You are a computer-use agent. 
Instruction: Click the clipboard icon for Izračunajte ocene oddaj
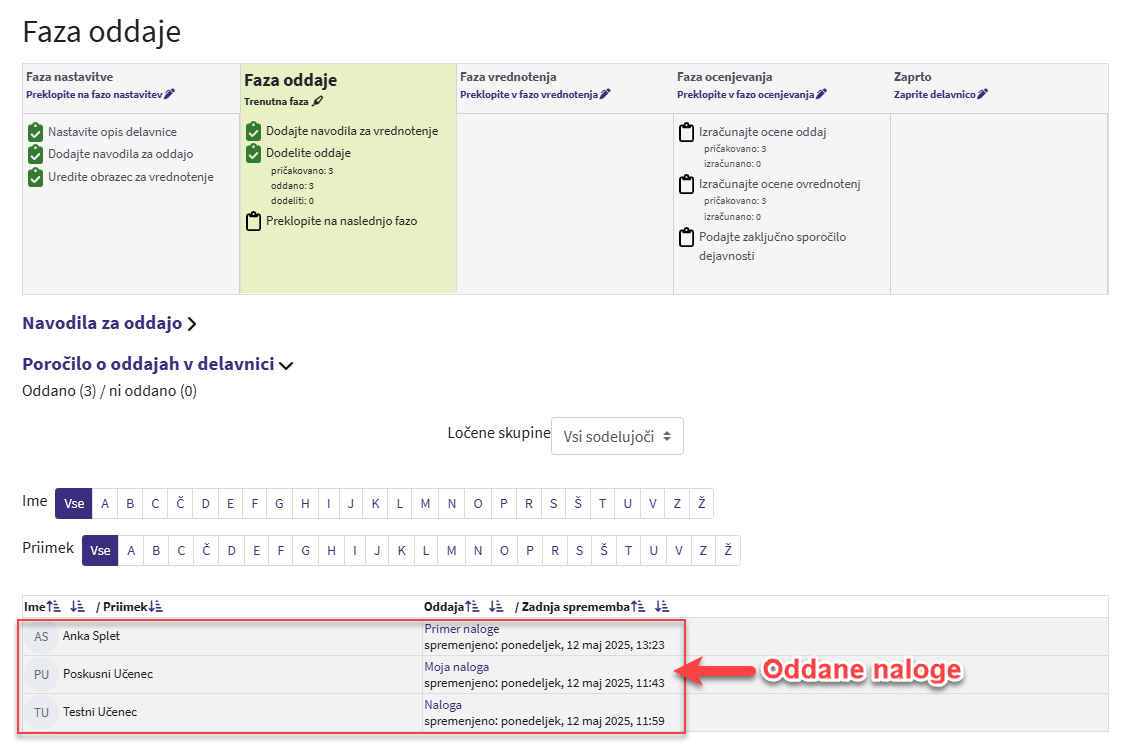686,132
